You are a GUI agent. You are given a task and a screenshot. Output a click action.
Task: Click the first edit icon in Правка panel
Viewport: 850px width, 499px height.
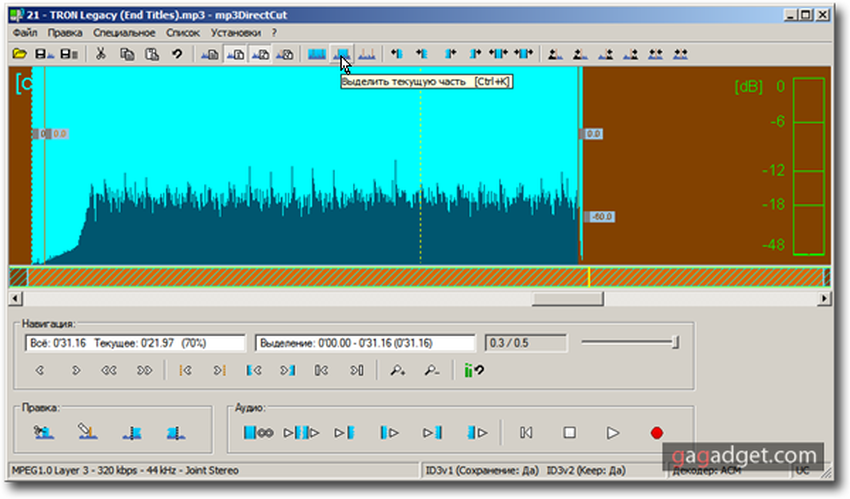tap(43, 433)
